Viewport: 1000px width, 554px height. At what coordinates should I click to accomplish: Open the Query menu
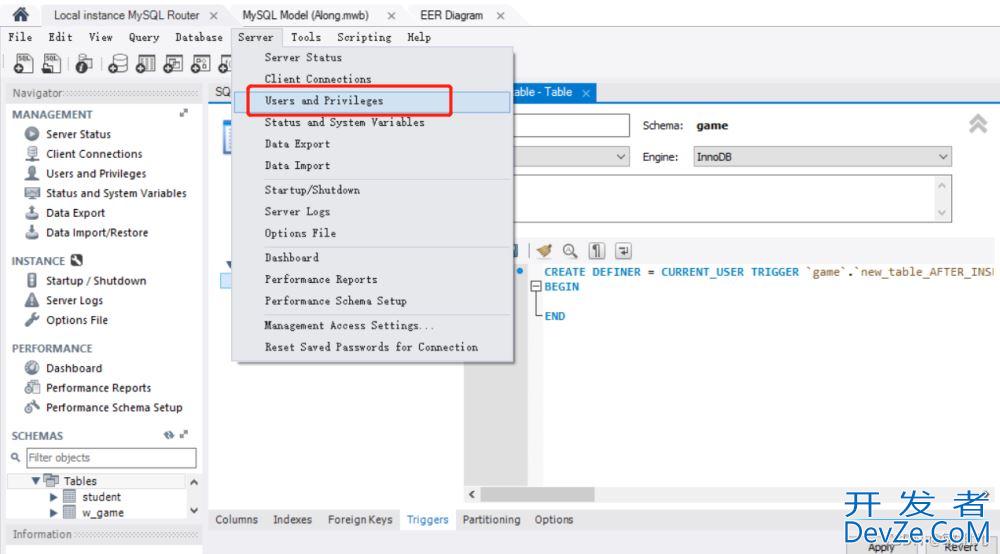point(144,37)
